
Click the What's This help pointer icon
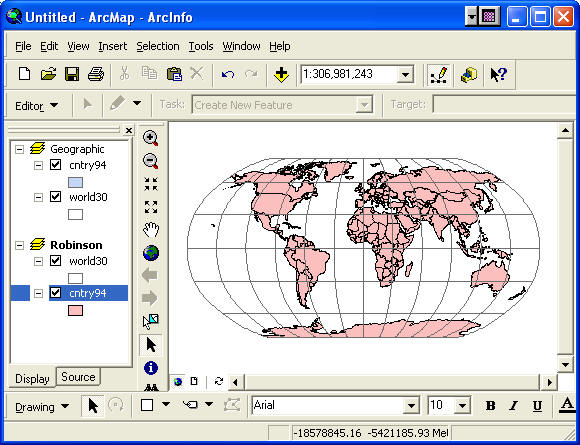click(x=498, y=74)
